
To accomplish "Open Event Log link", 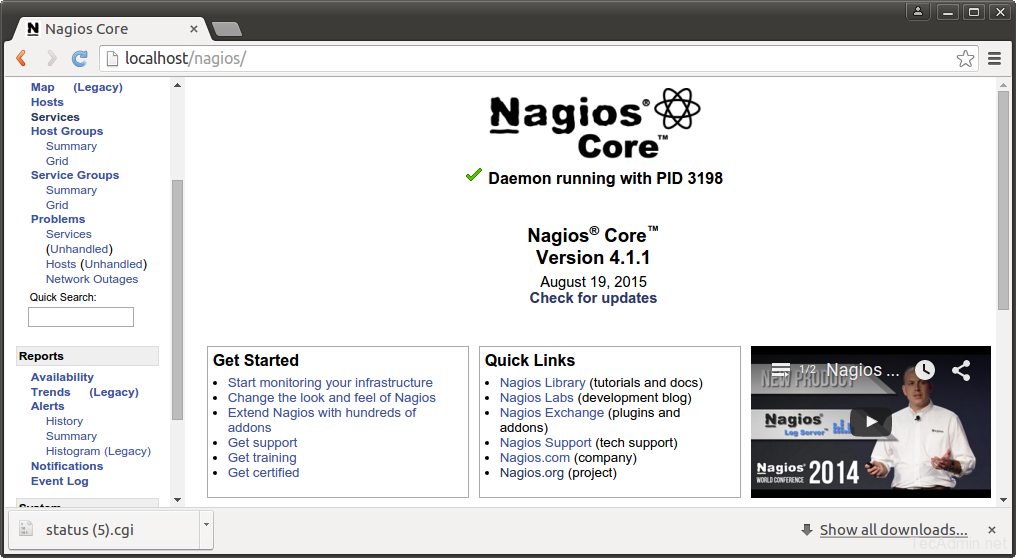I will coord(60,481).
